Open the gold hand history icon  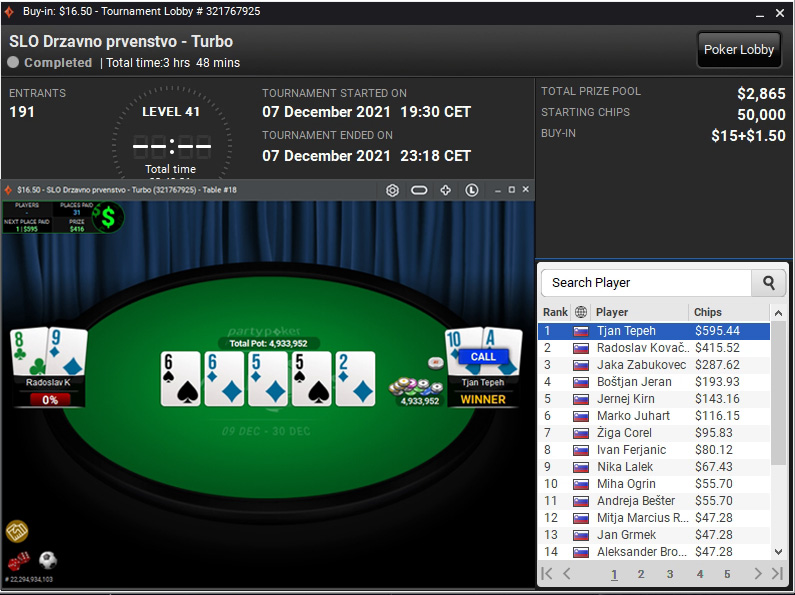[x=17, y=531]
